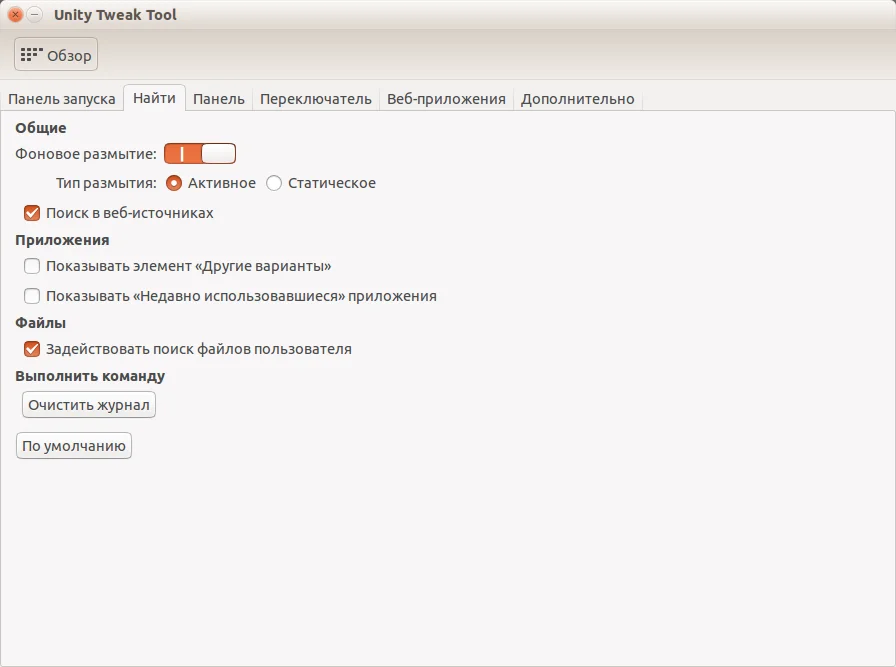Toggle the Фоновое размытие switch
Image resolution: width=896 pixels, height=667 pixels.
coord(200,154)
